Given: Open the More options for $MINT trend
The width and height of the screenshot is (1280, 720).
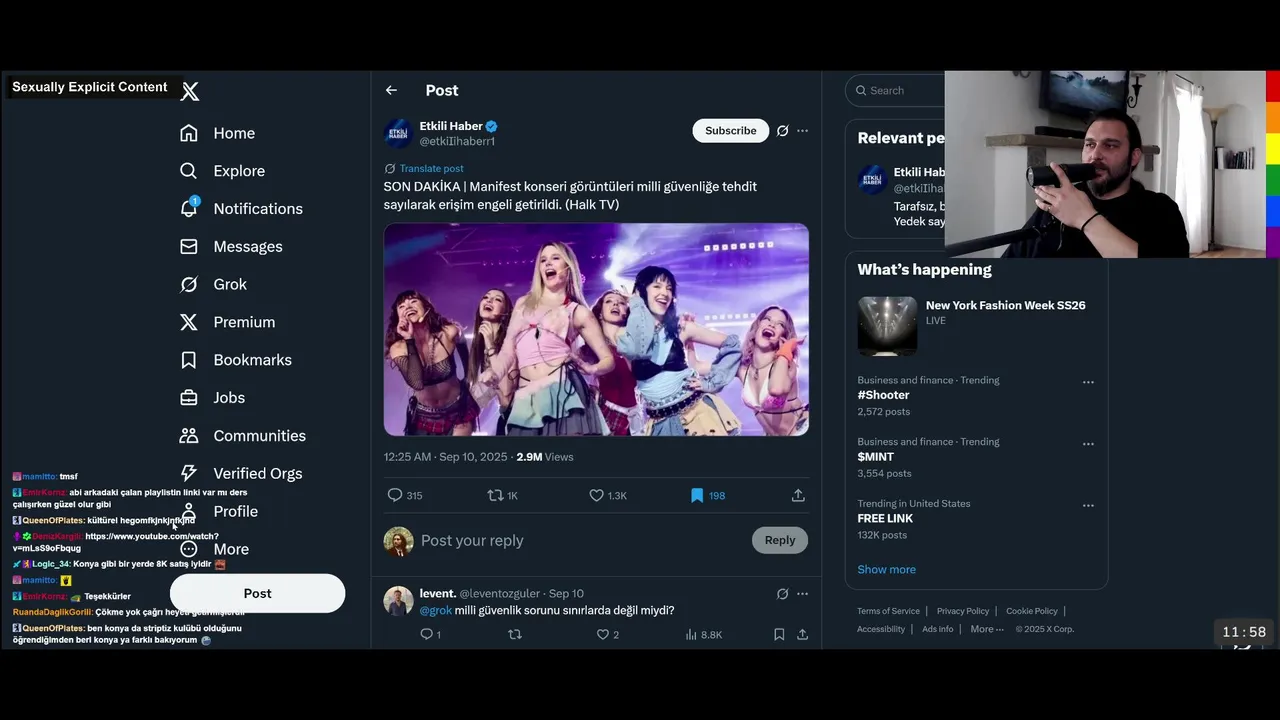Looking at the screenshot, I should click(x=1088, y=444).
